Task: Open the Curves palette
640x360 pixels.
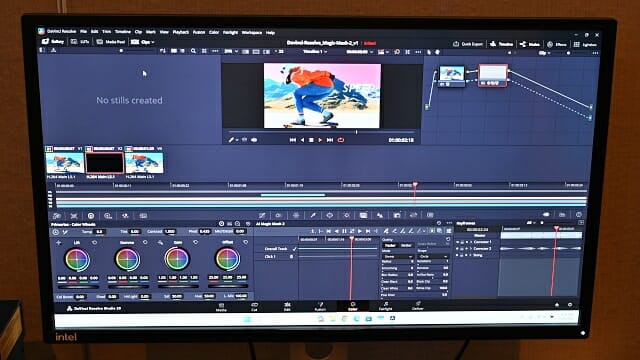Action: coord(262,215)
